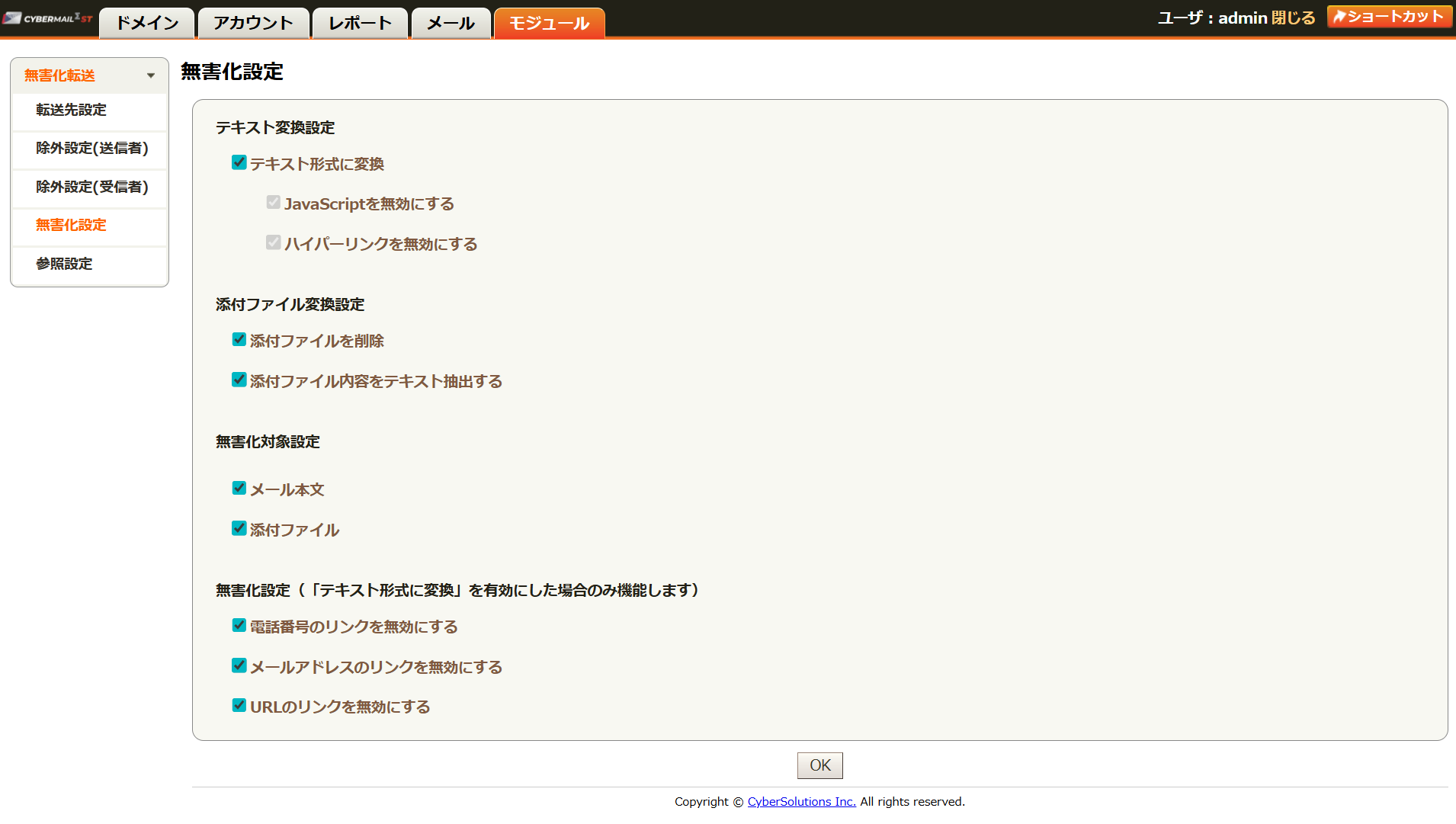The width and height of the screenshot is (1456, 824).
Task: Click 閉じる to log out
Action: (x=1293, y=18)
